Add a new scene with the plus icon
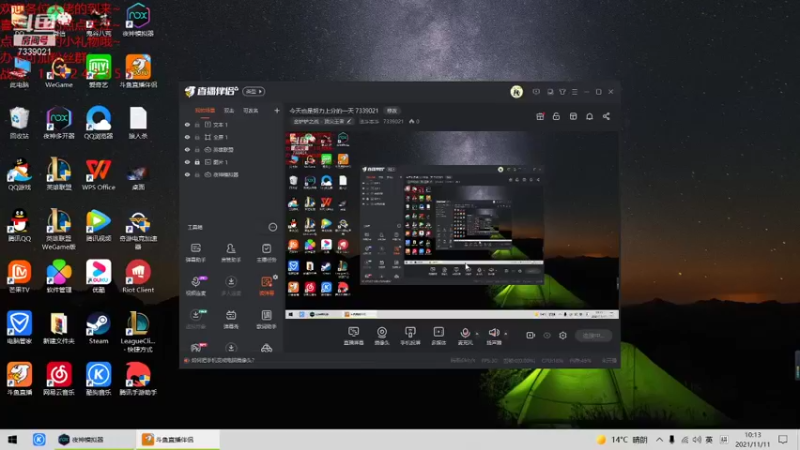The width and height of the screenshot is (800, 450). click(x=277, y=110)
